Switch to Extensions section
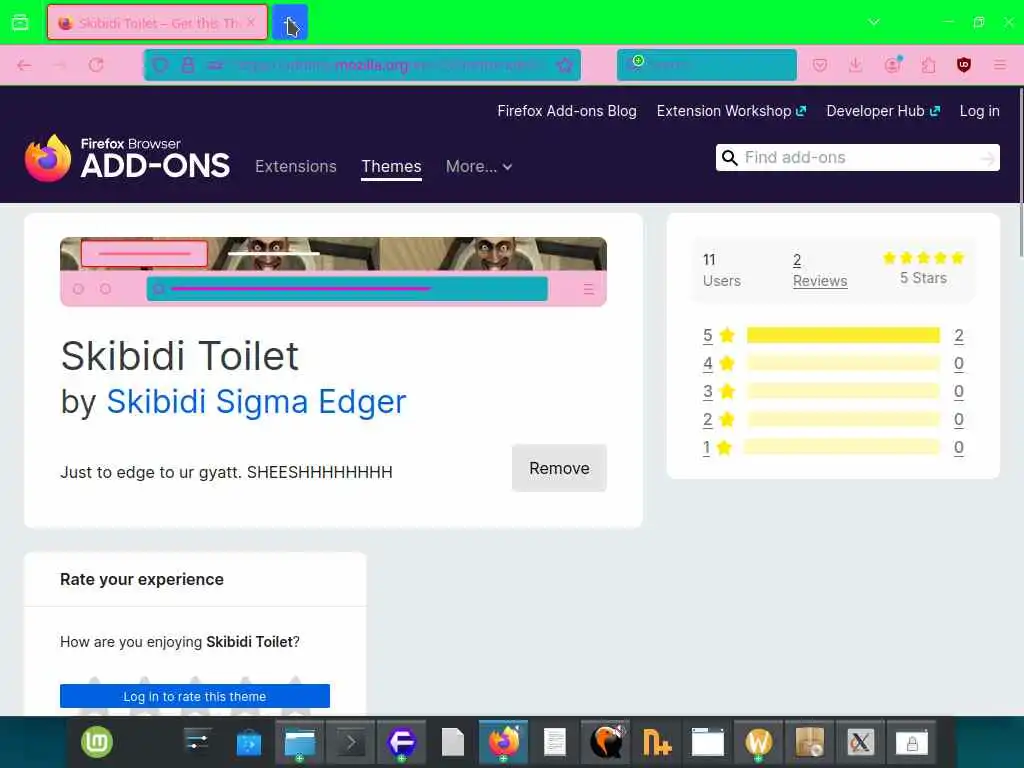 pos(296,167)
